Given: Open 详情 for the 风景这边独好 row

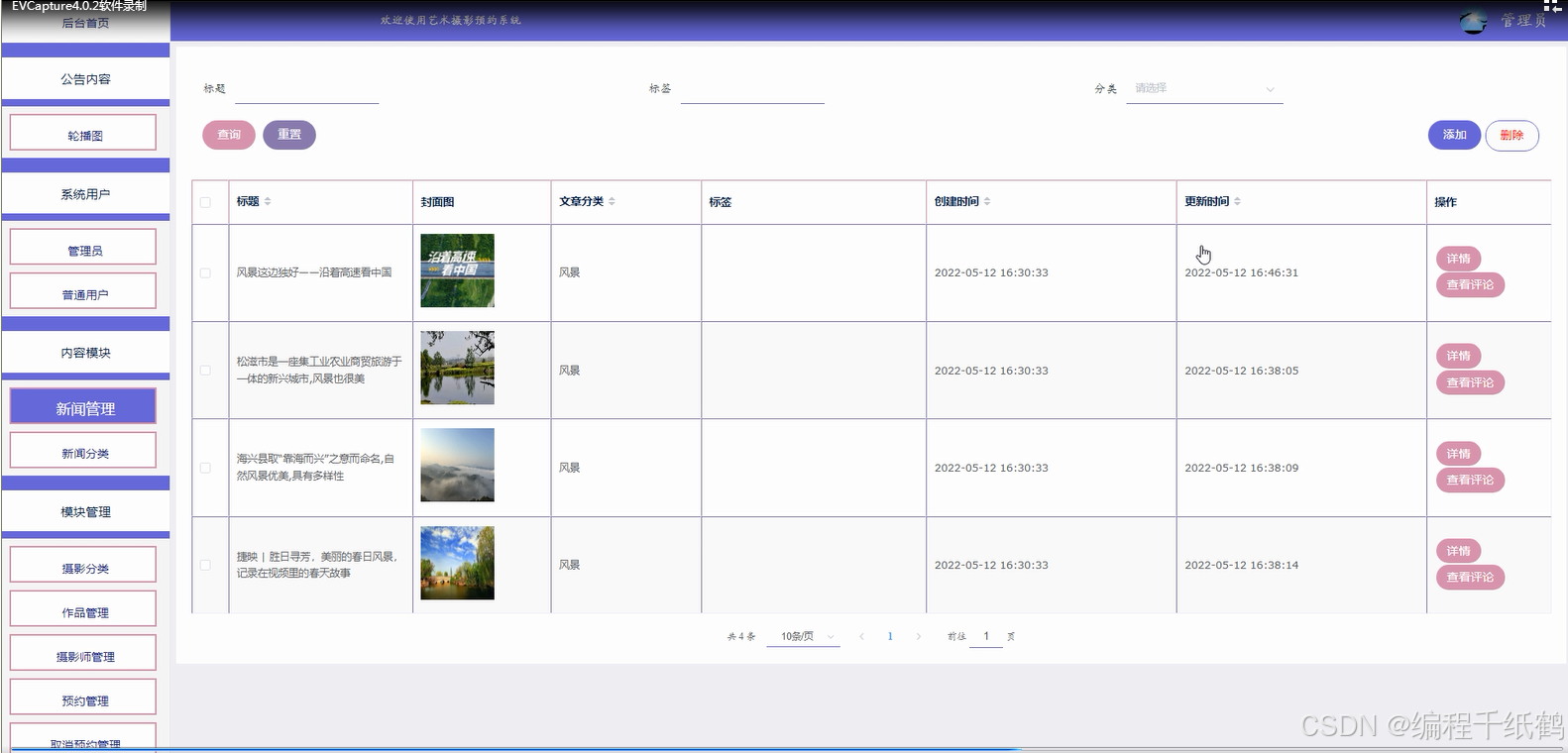Looking at the screenshot, I should [1458, 259].
